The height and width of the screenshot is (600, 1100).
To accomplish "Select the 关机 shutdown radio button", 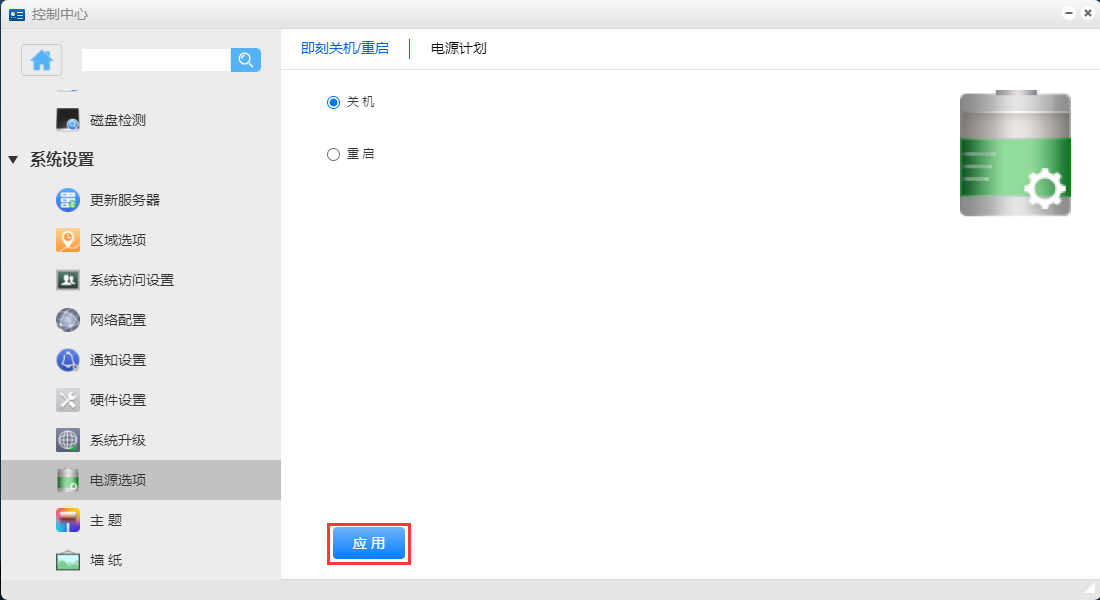I will pyautogui.click(x=334, y=102).
